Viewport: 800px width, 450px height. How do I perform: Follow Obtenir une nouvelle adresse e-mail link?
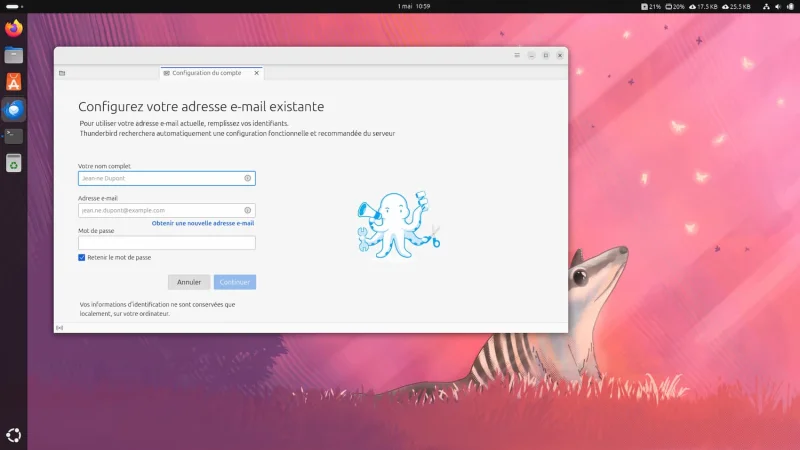[203, 223]
